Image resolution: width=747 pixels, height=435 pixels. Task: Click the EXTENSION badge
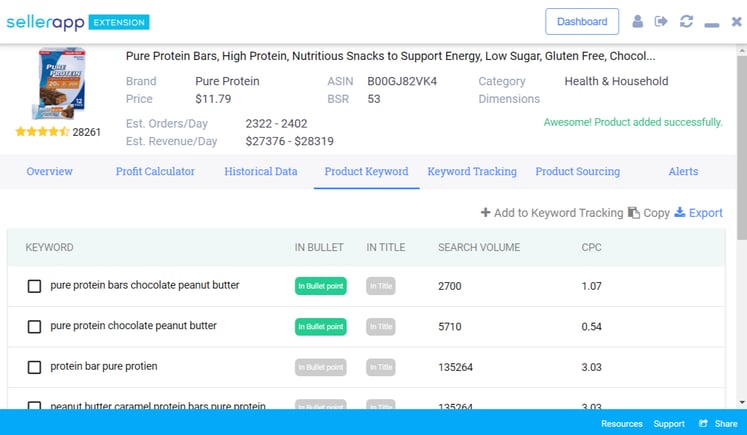[119, 22]
